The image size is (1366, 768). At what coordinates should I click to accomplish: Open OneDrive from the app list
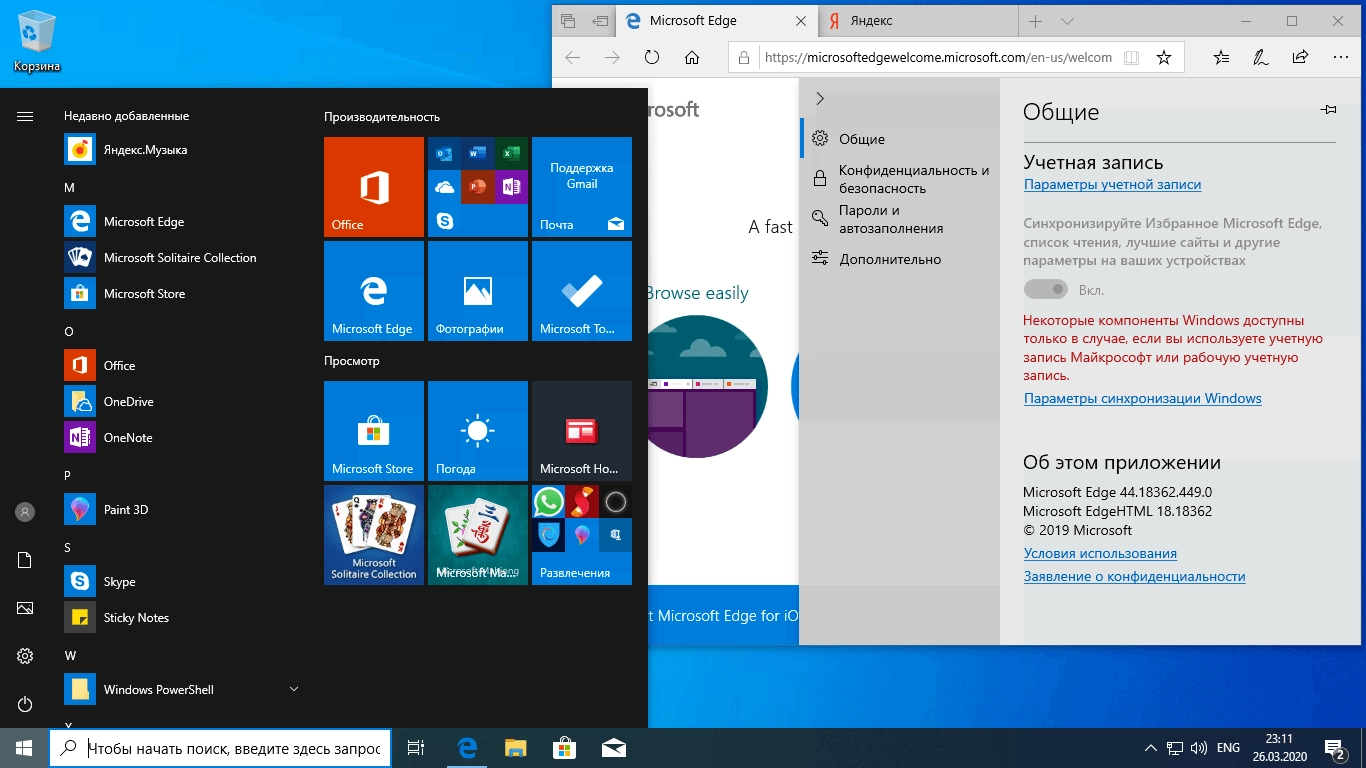[180, 402]
